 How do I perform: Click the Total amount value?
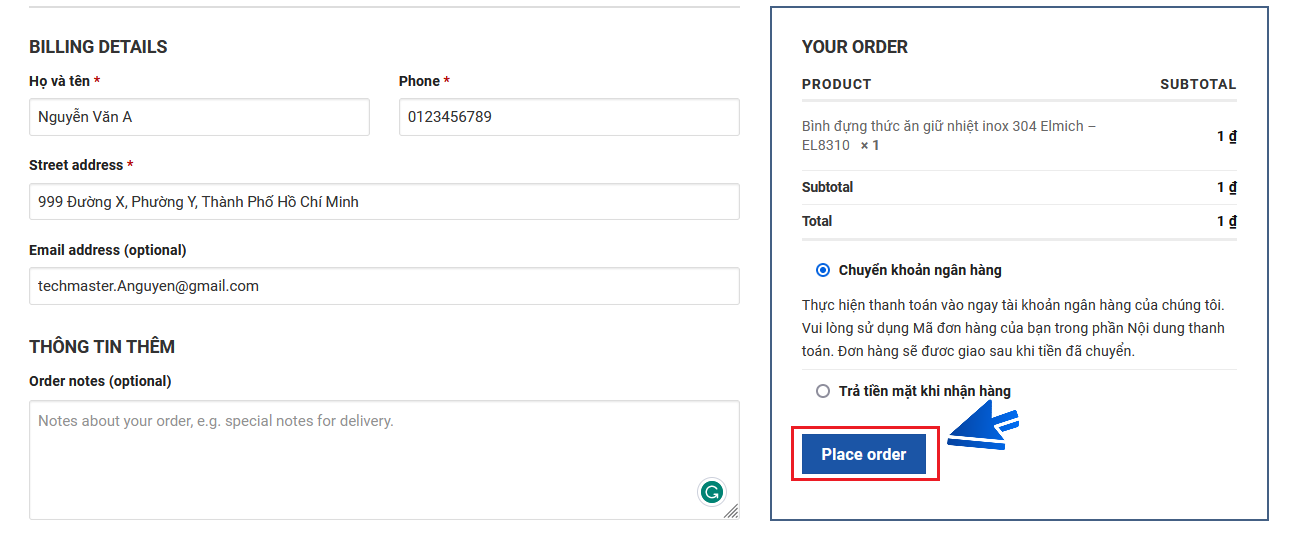1227,221
